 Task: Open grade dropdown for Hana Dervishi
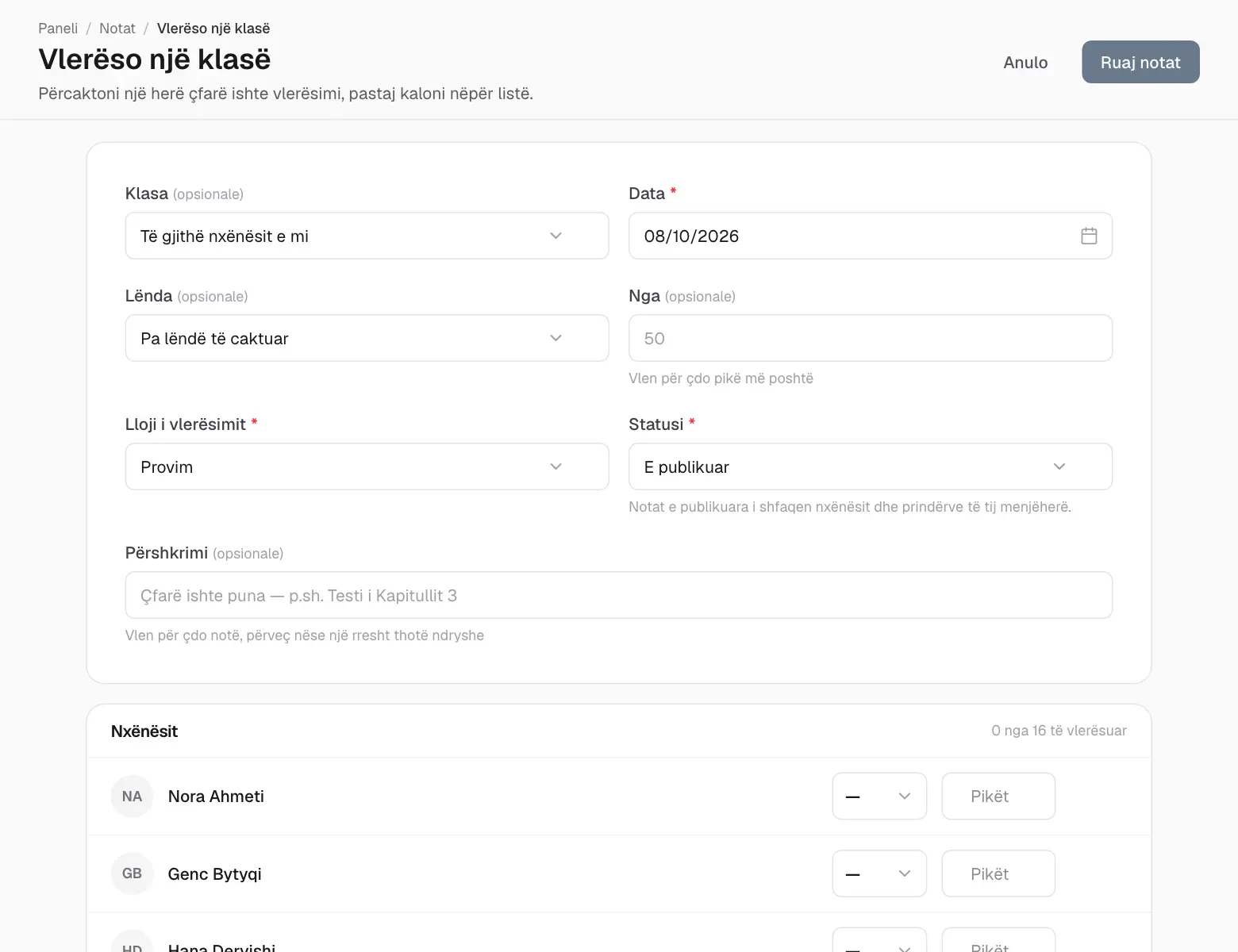pos(879,940)
